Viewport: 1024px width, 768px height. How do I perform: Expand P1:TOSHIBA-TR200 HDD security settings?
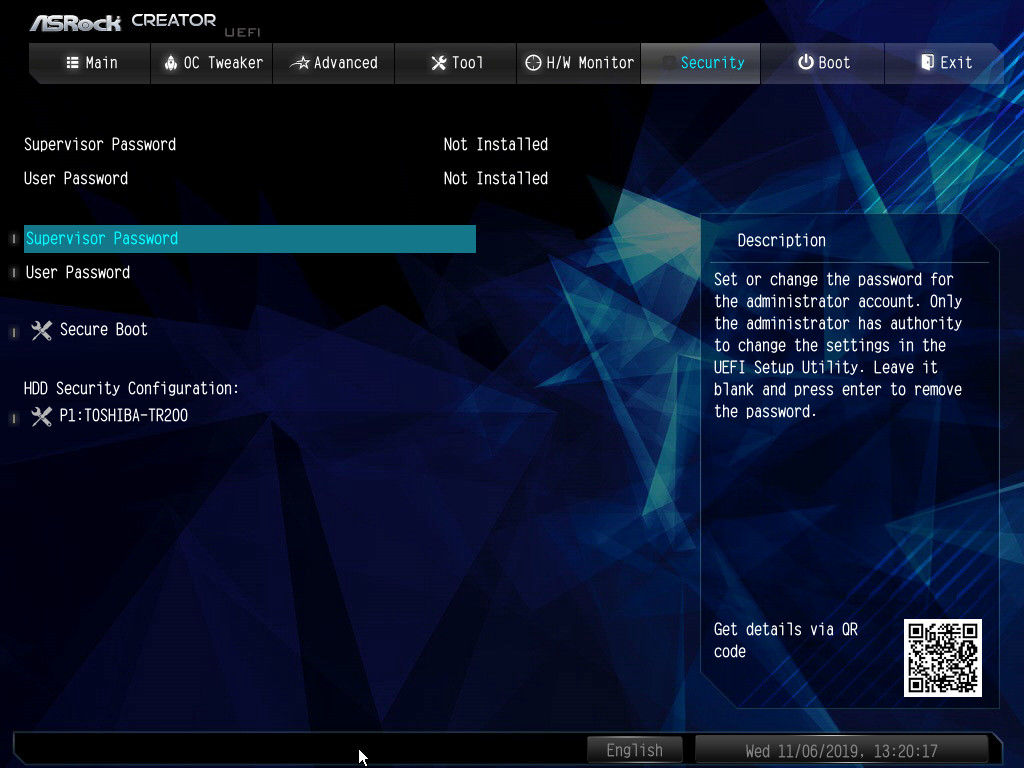[x=123, y=416]
